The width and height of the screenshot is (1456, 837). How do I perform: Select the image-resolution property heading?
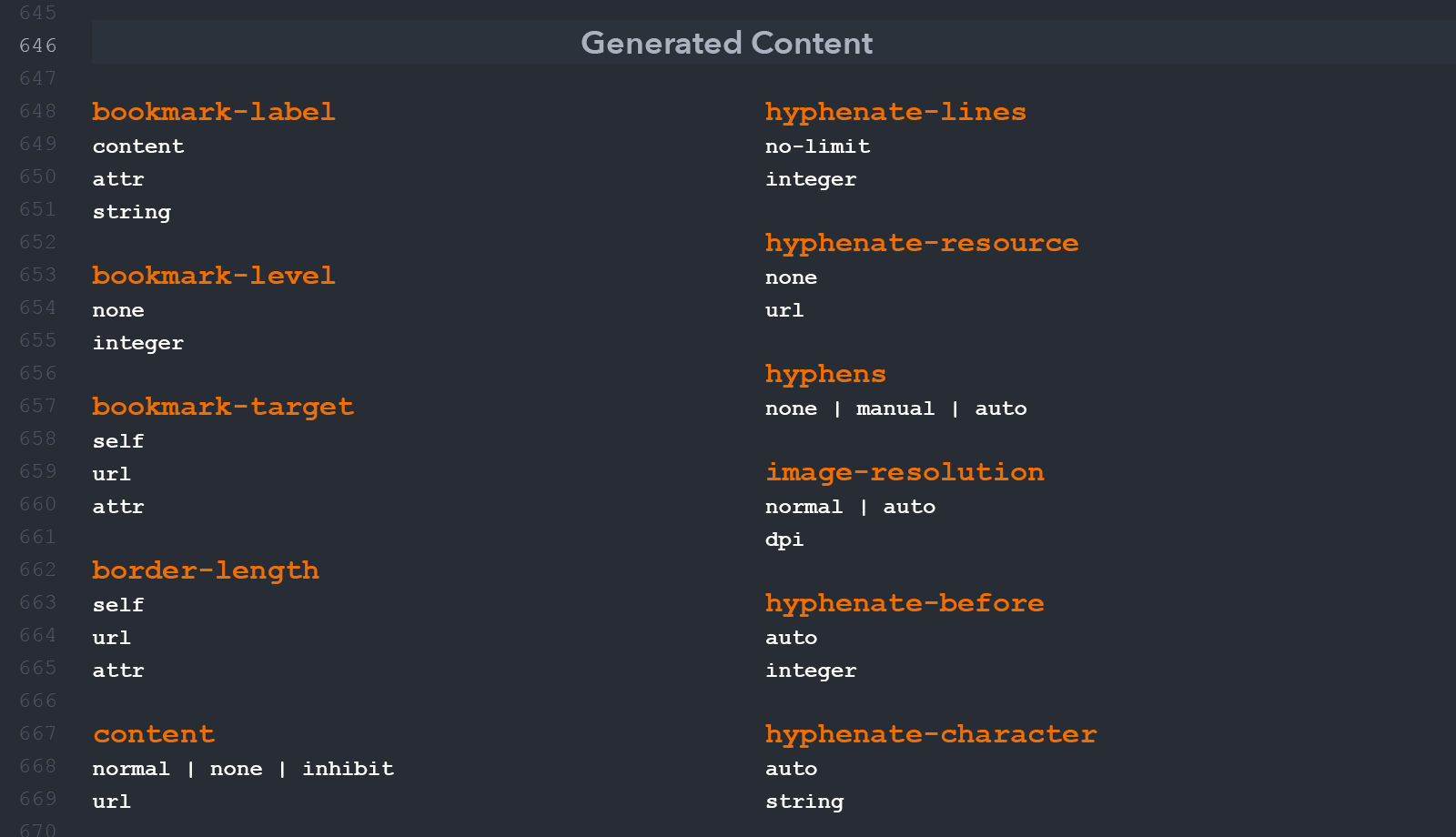(x=905, y=473)
